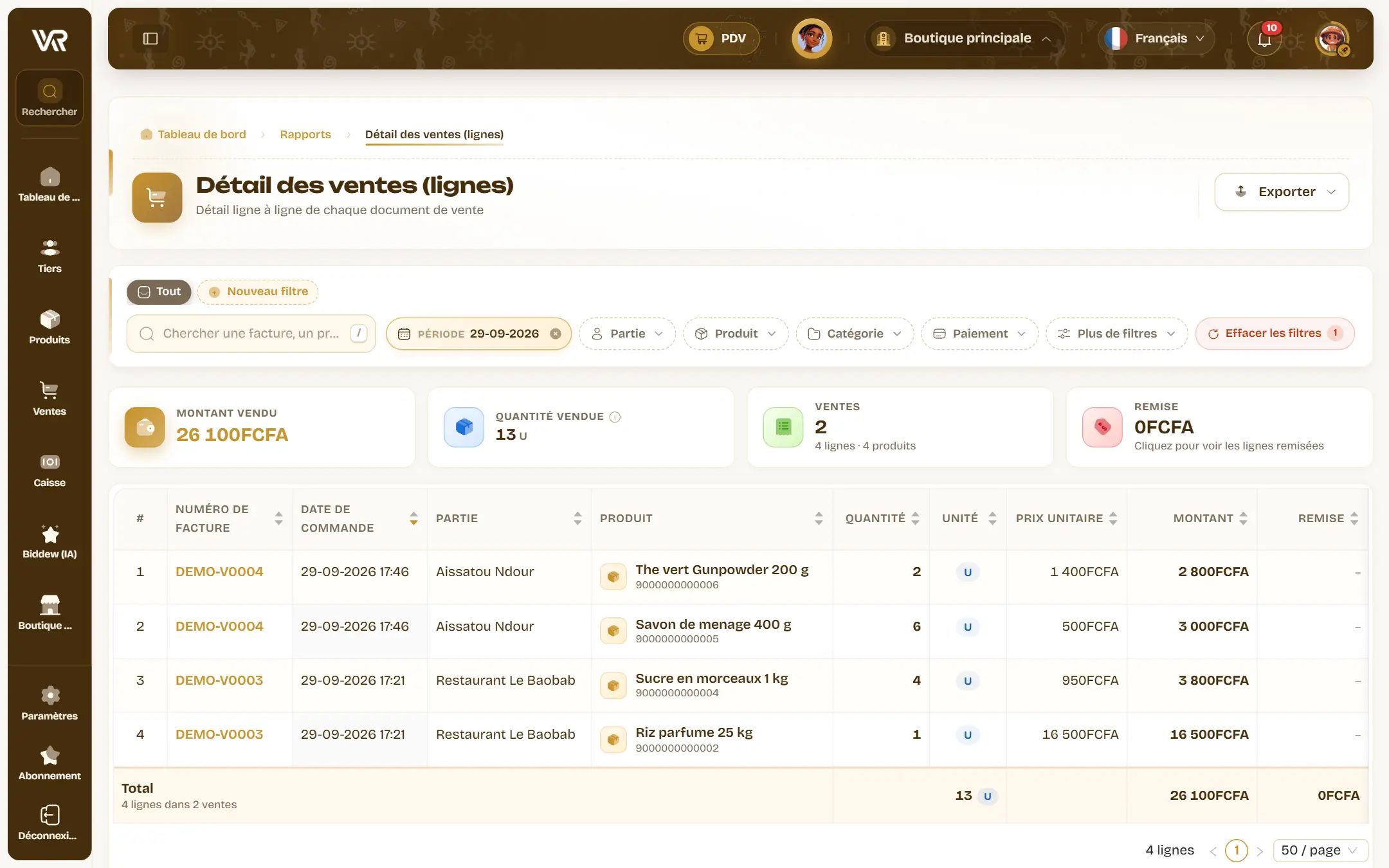This screenshot has height=868, width=1389.
Task: Go to Tableau de bord breadcrumb
Action: [x=194, y=134]
